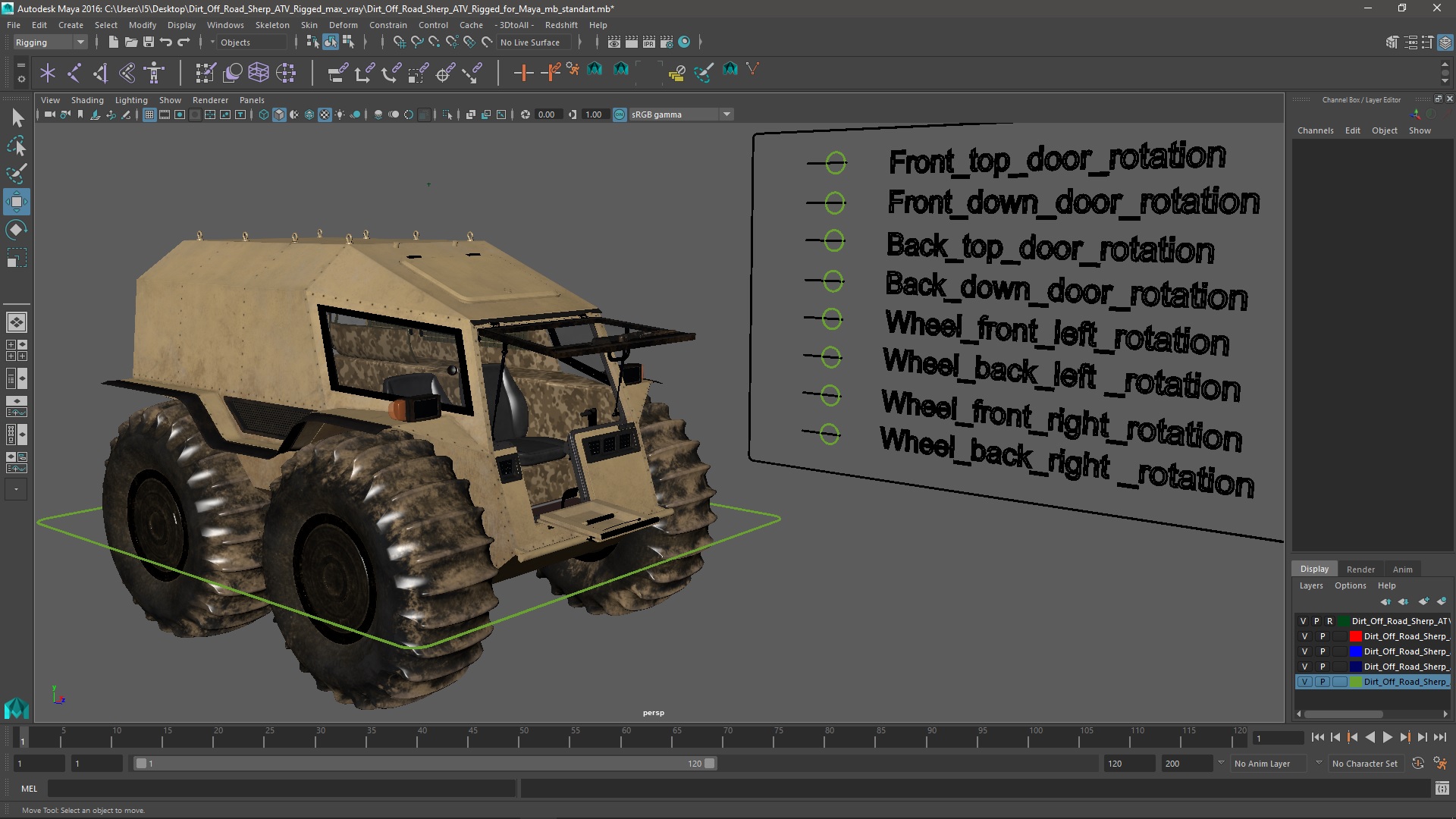Click the Create Lattice deformer icon
The height and width of the screenshot is (819, 1456).
[259, 73]
